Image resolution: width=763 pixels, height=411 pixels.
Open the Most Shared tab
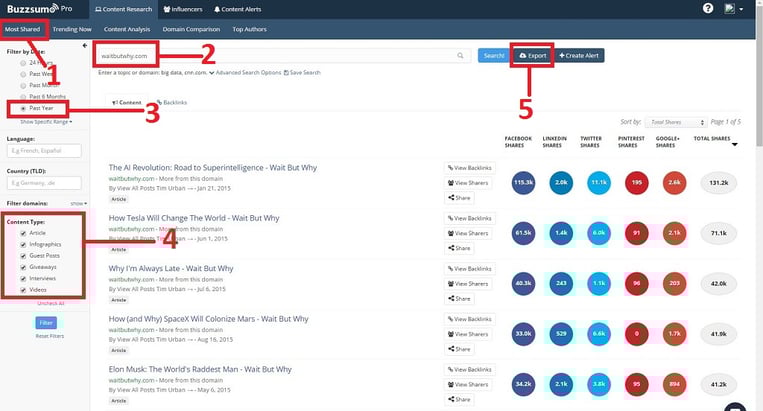(22, 29)
